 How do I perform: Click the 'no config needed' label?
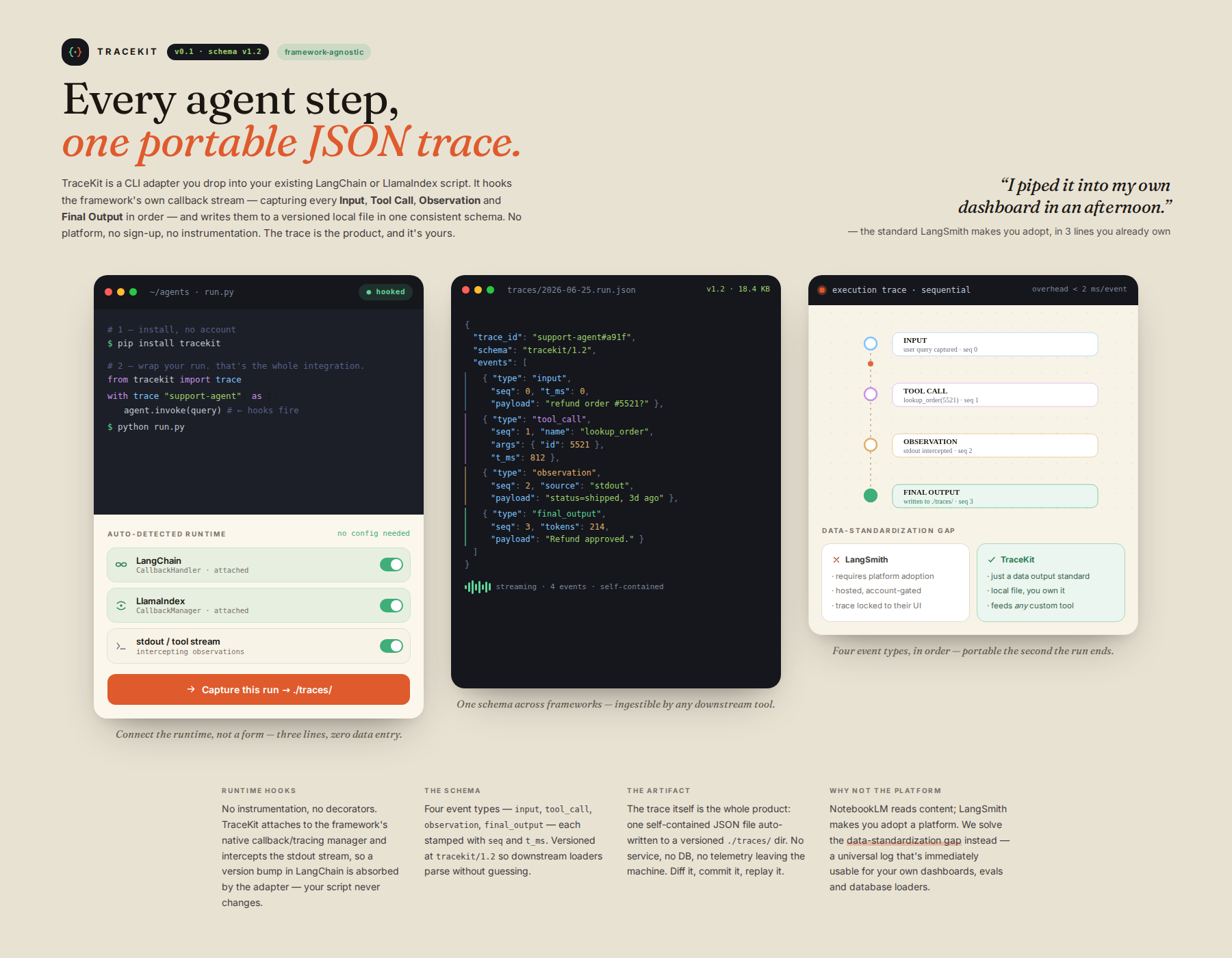tap(374, 533)
